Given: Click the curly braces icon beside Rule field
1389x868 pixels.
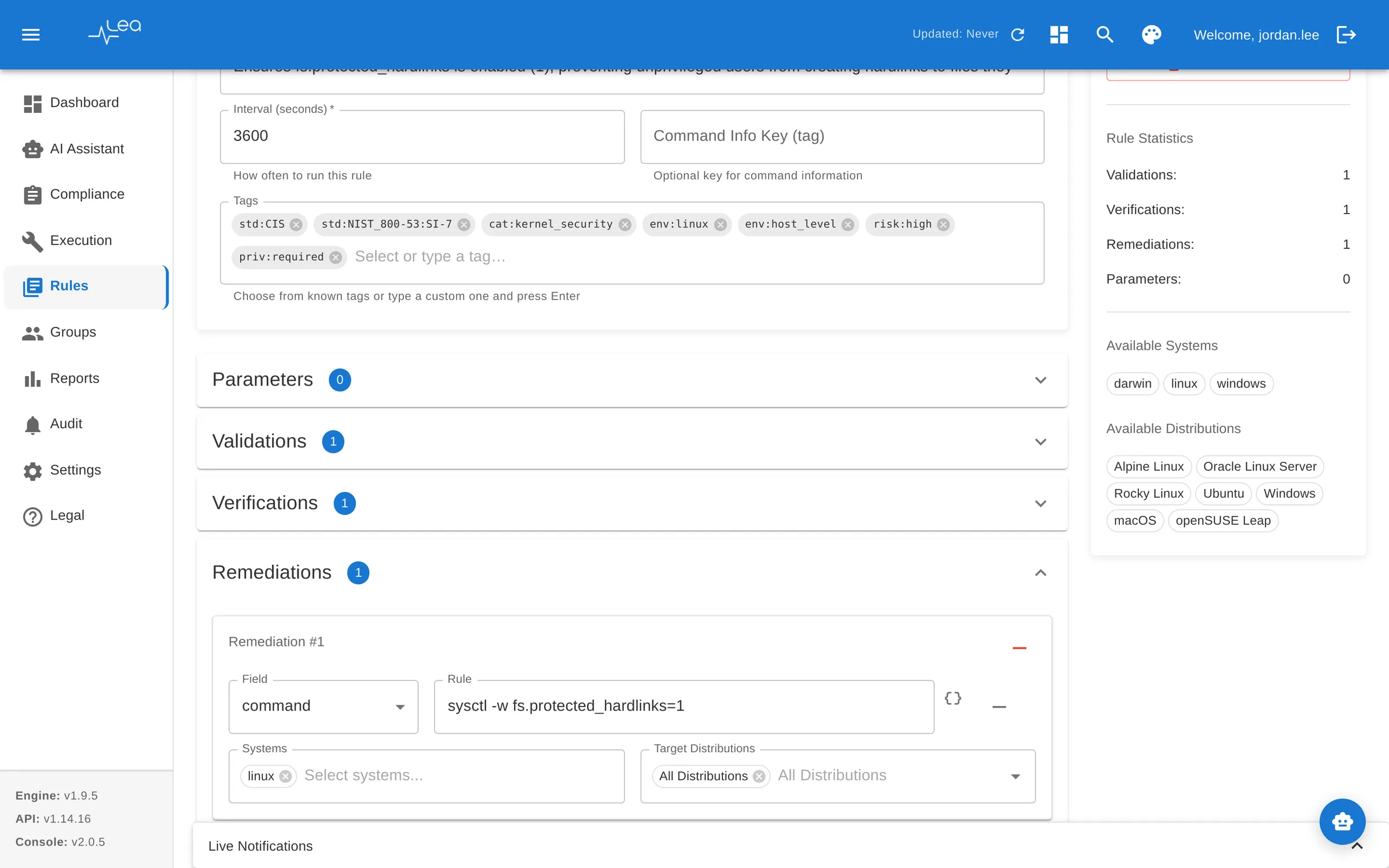Looking at the screenshot, I should [x=953, y=698].
